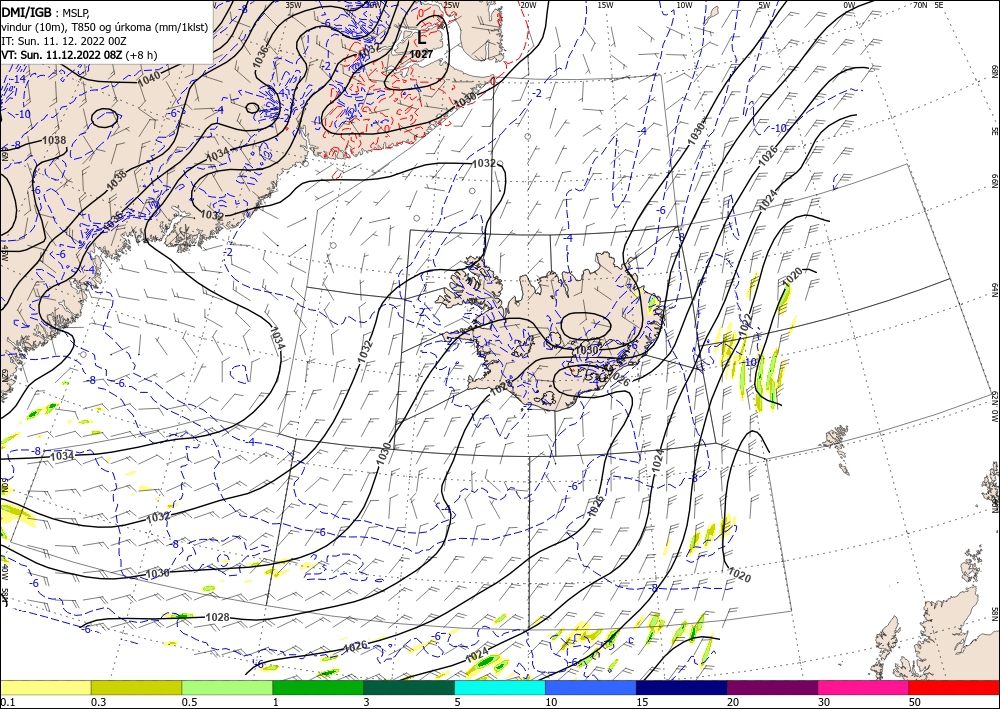
Task: Select the dark green 3–5 legend swatch
Action: pos(409,687)
